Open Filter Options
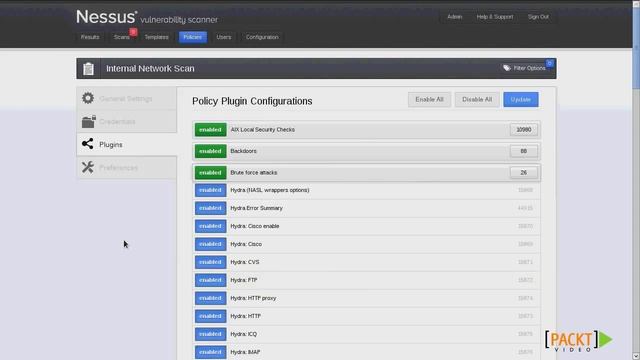640x360 pixels. (525, 68)
